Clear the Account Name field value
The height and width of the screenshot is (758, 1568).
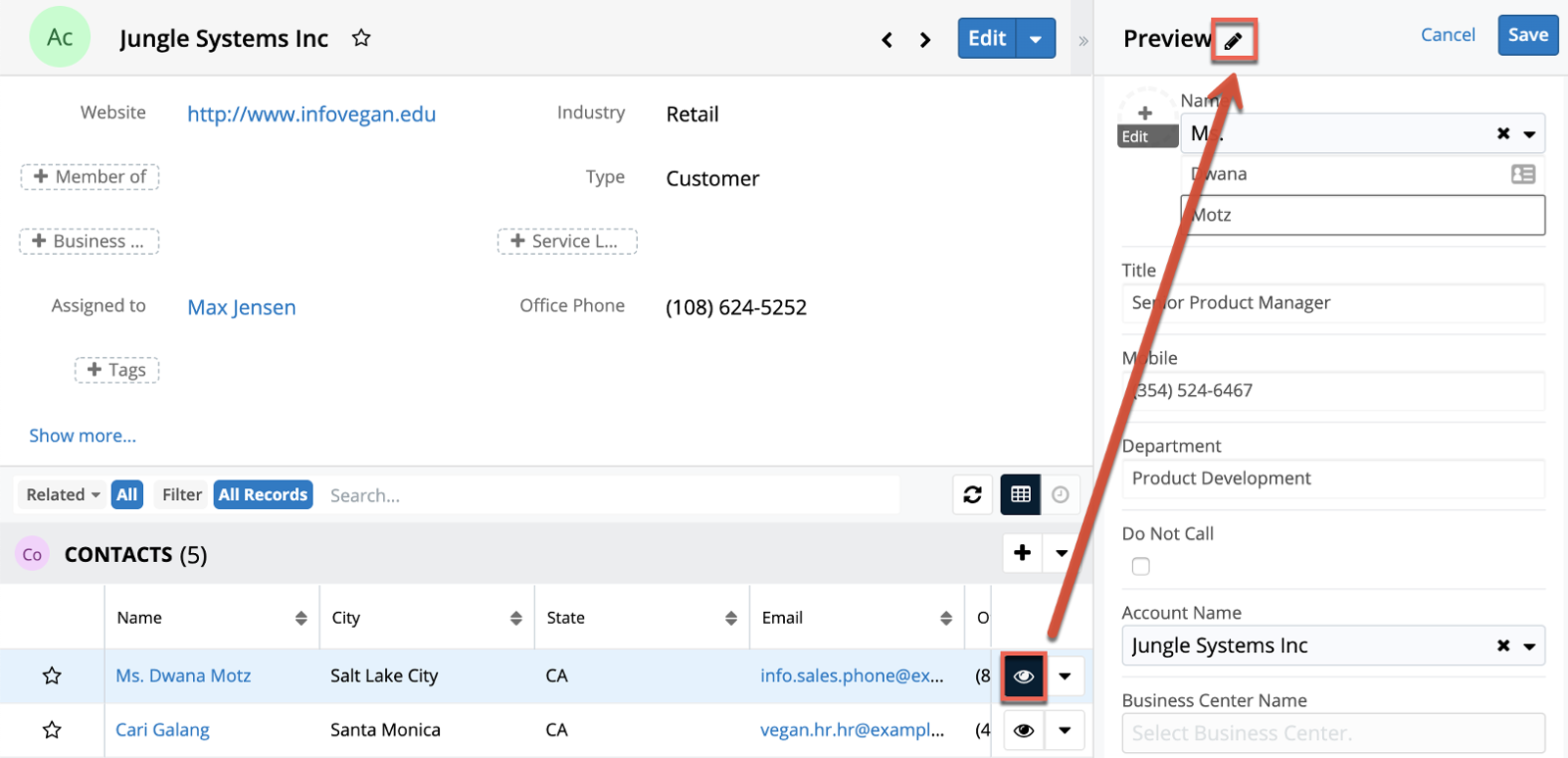(1502, 646)
